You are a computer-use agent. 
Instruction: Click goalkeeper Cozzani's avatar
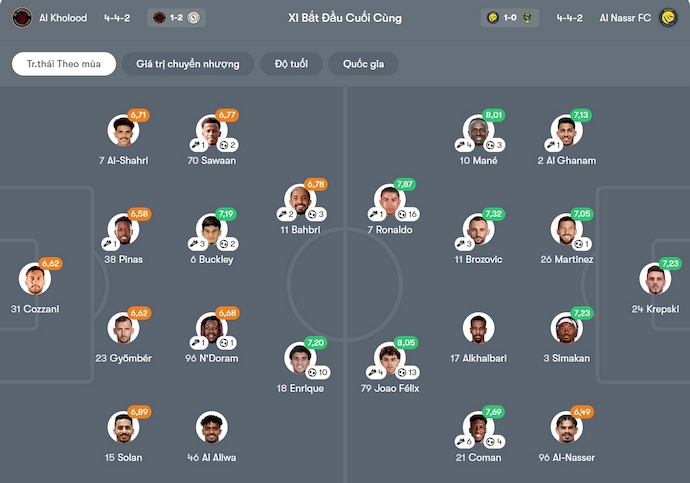point(35,279)
